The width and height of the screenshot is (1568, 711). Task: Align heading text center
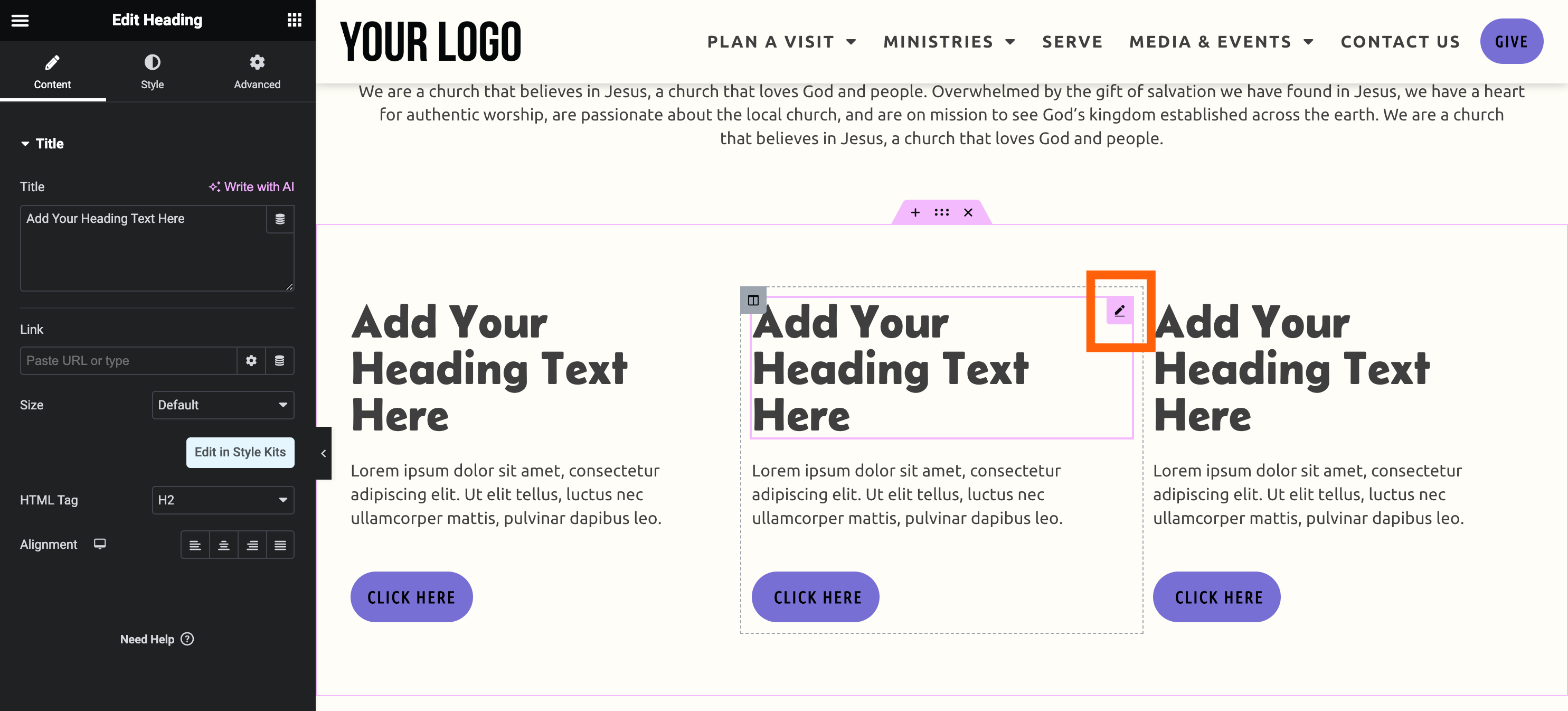coord(223,545)
